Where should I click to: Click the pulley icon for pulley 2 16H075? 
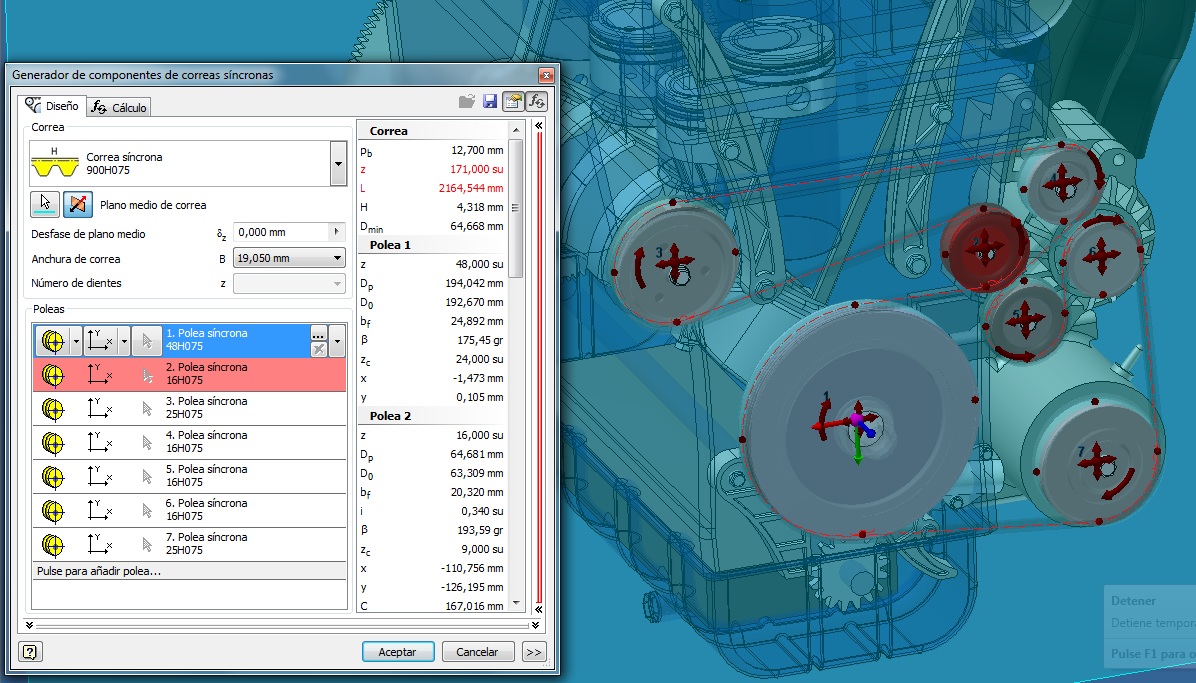[x=53, y=375]
